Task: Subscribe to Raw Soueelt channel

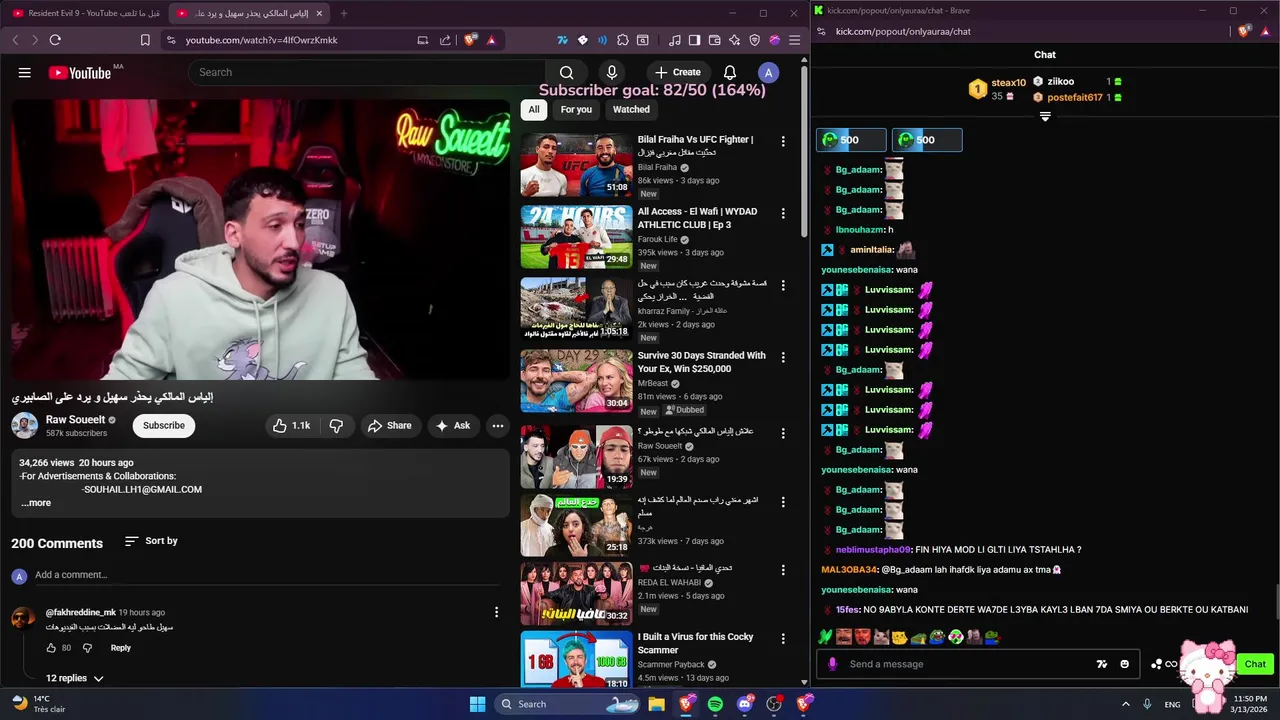Action: [x=164, y=425]
